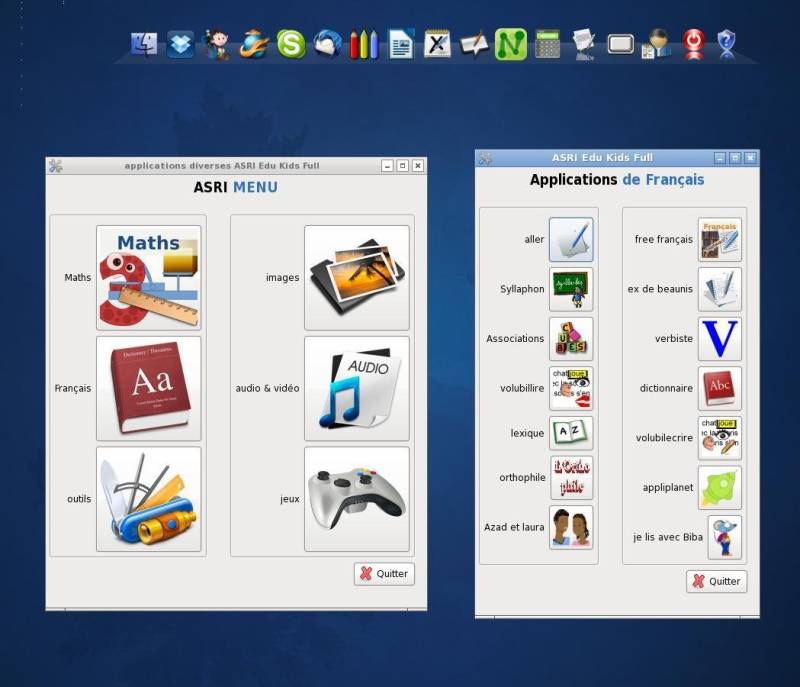
Task: Launch lexique A Z icon
Action: tap(571, 433)
